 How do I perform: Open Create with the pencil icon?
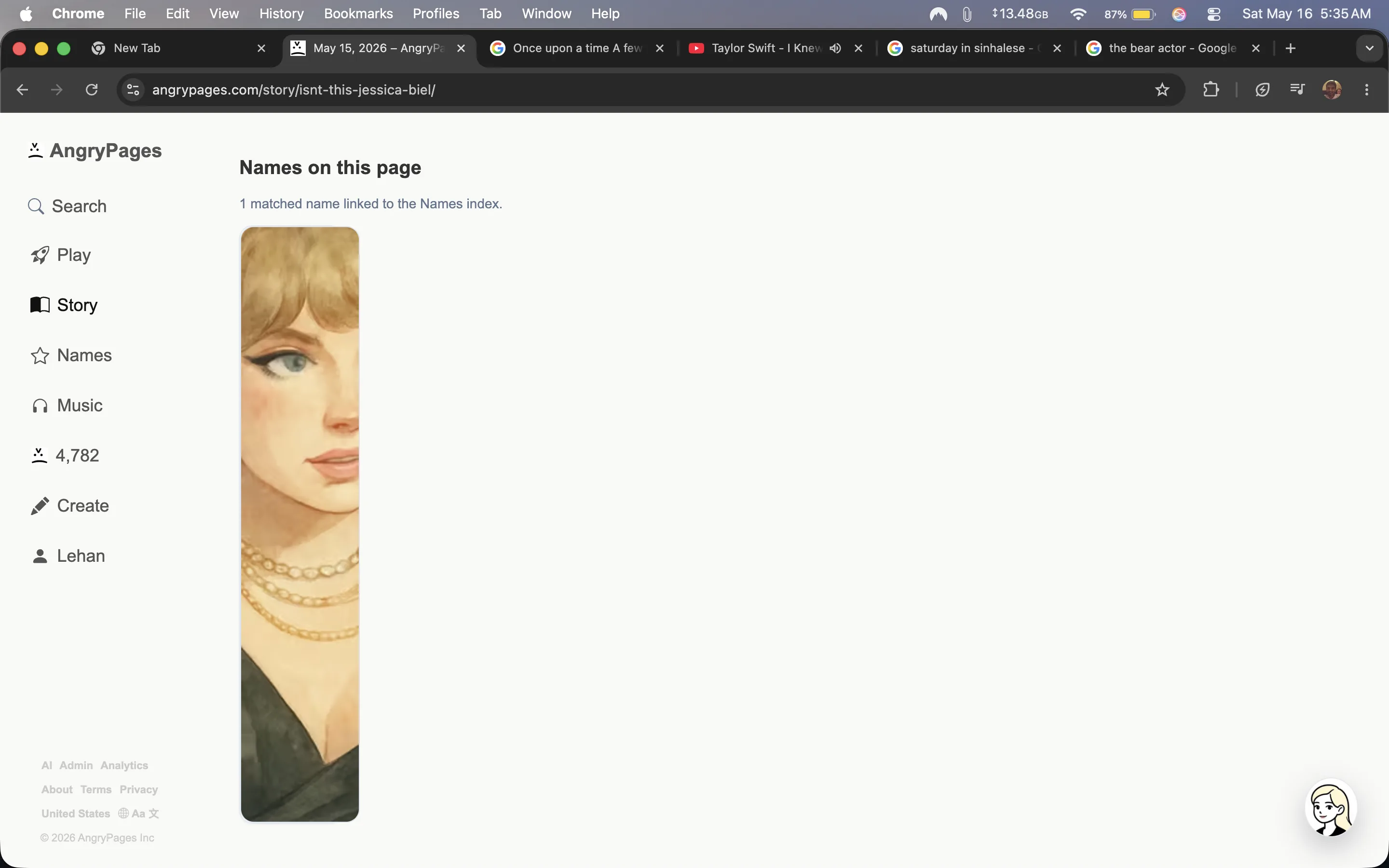(69, 506)
